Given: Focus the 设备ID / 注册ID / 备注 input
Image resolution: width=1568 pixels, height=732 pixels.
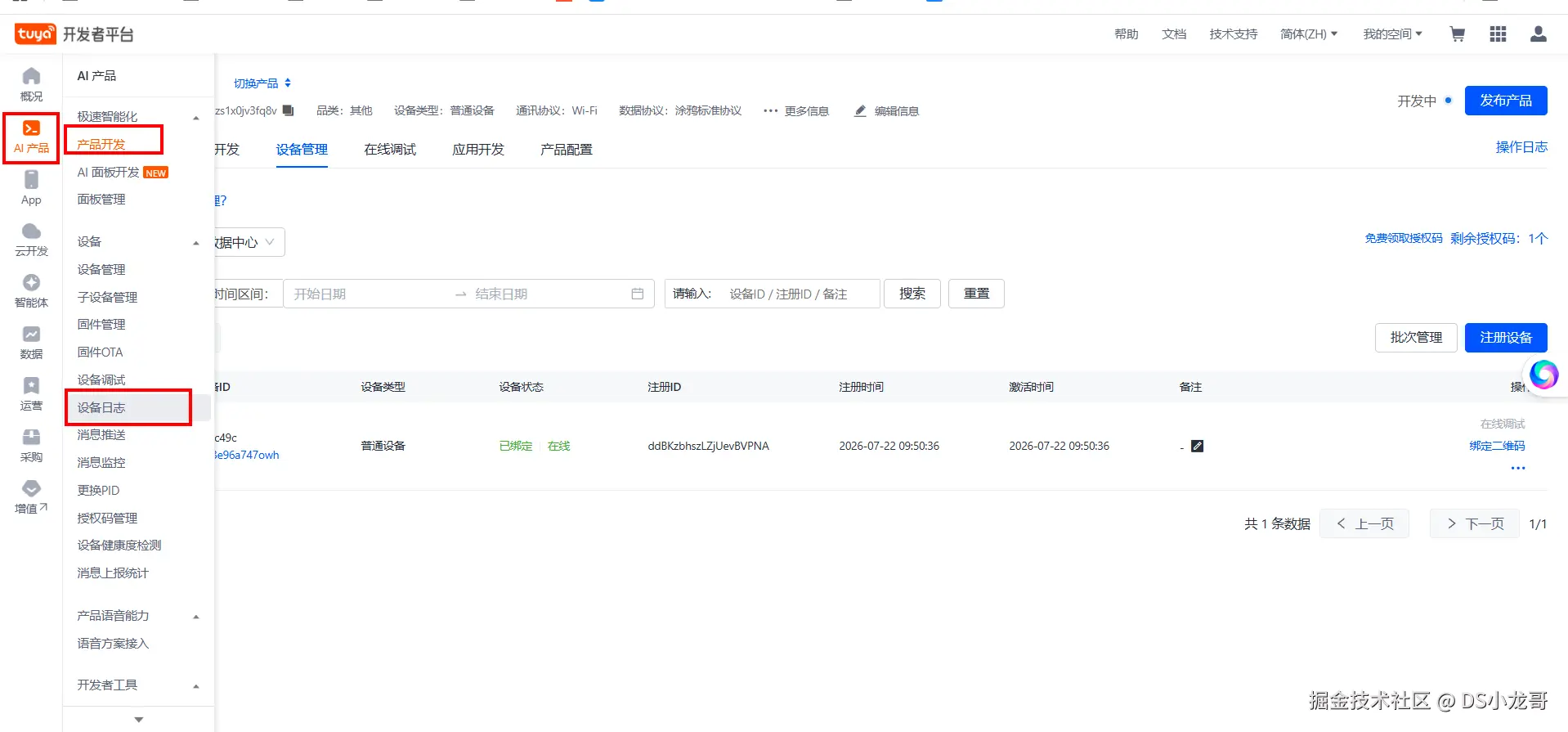Looking at the screenshot, I should (x=800, y=294).
